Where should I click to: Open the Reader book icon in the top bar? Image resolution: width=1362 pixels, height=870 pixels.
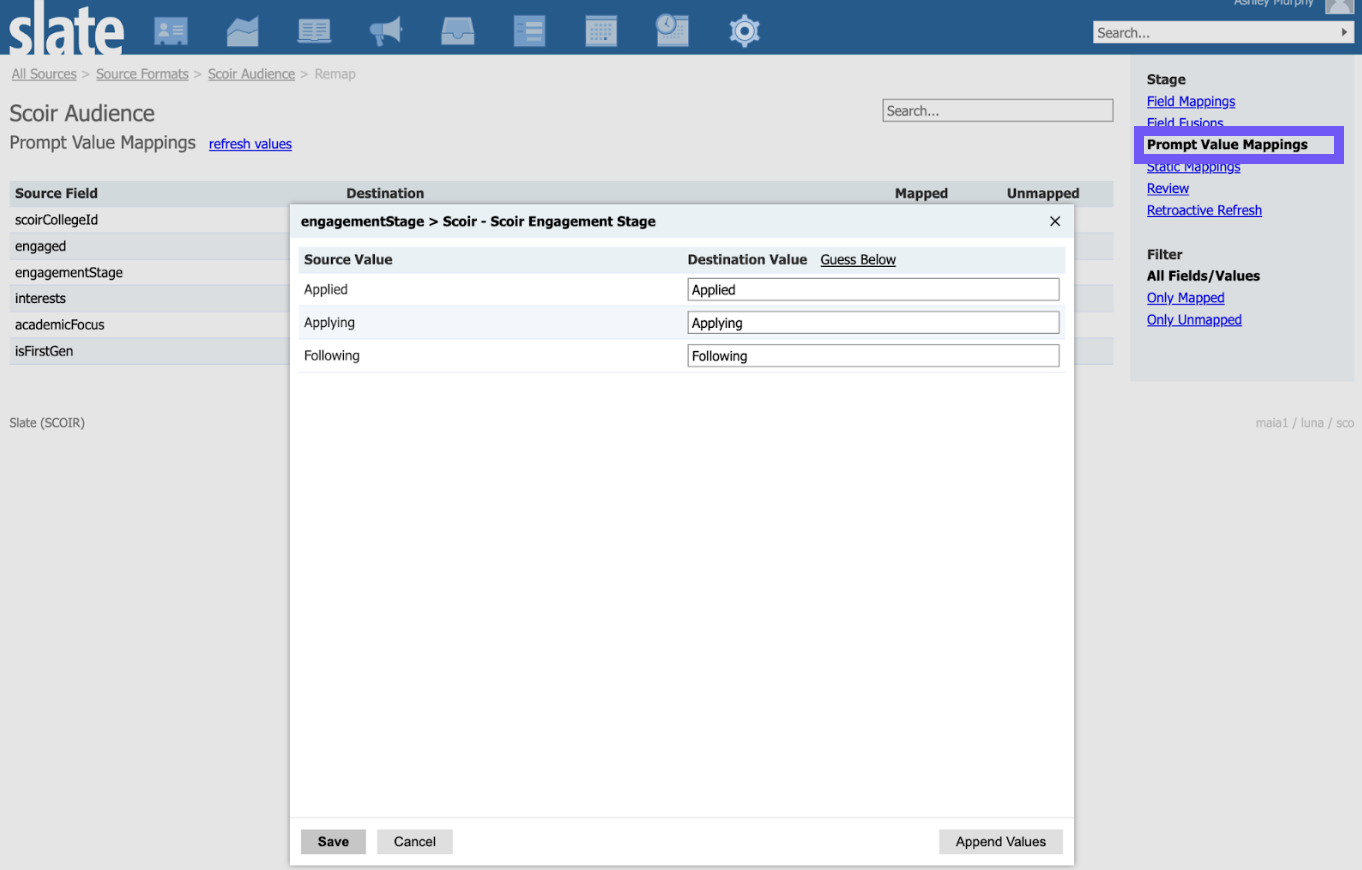click(314, 31)
